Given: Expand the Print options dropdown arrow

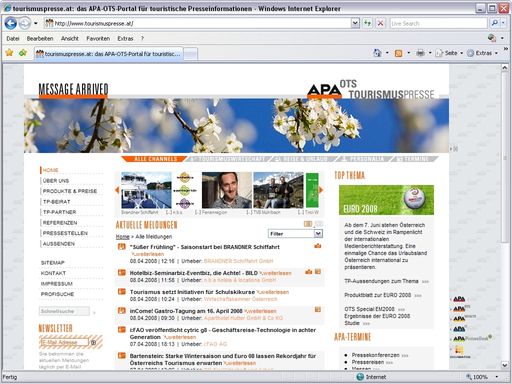Looking at the screenshot, I should tap(430, 53).
